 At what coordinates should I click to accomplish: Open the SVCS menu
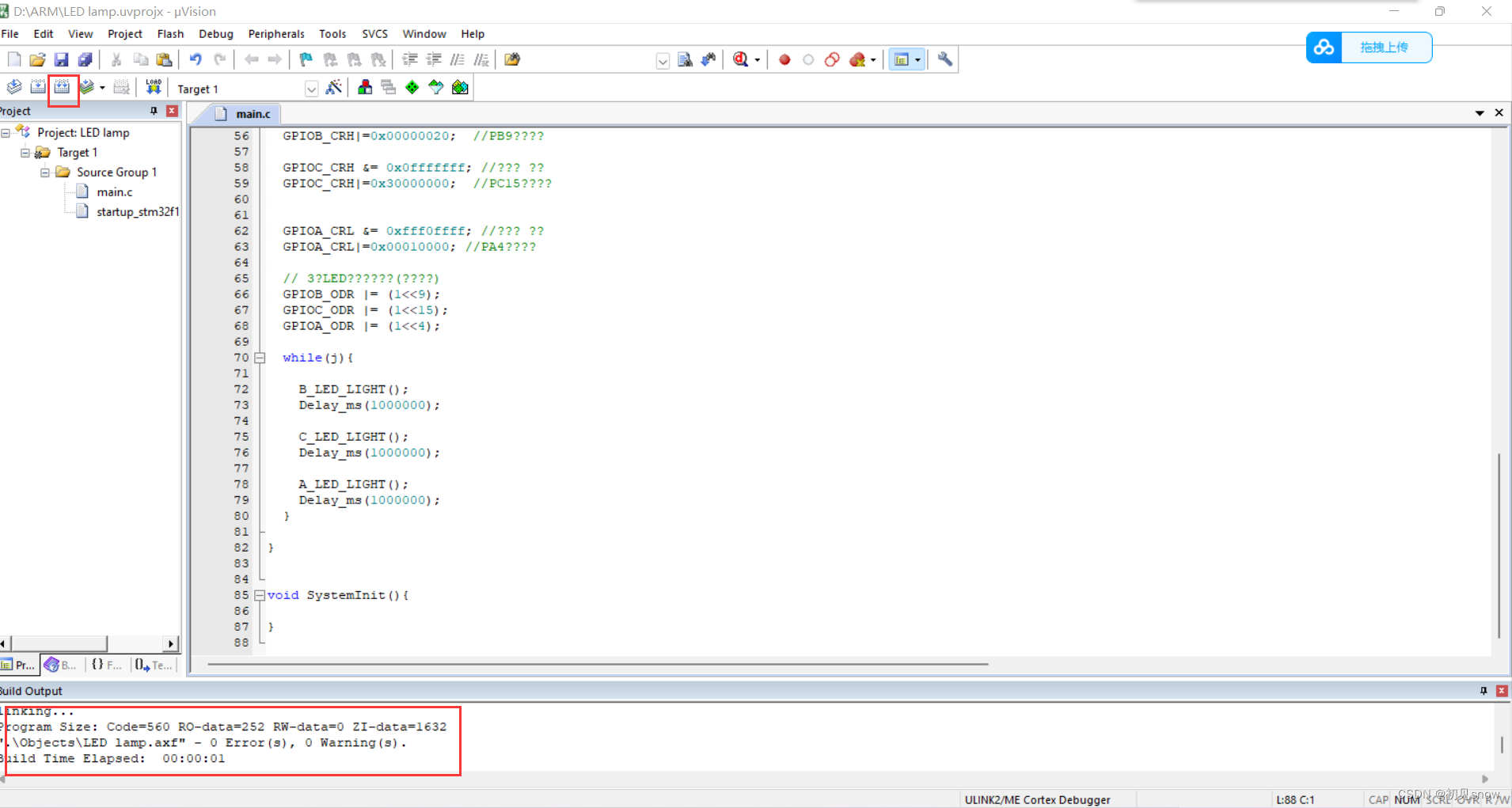coord(374,34)
